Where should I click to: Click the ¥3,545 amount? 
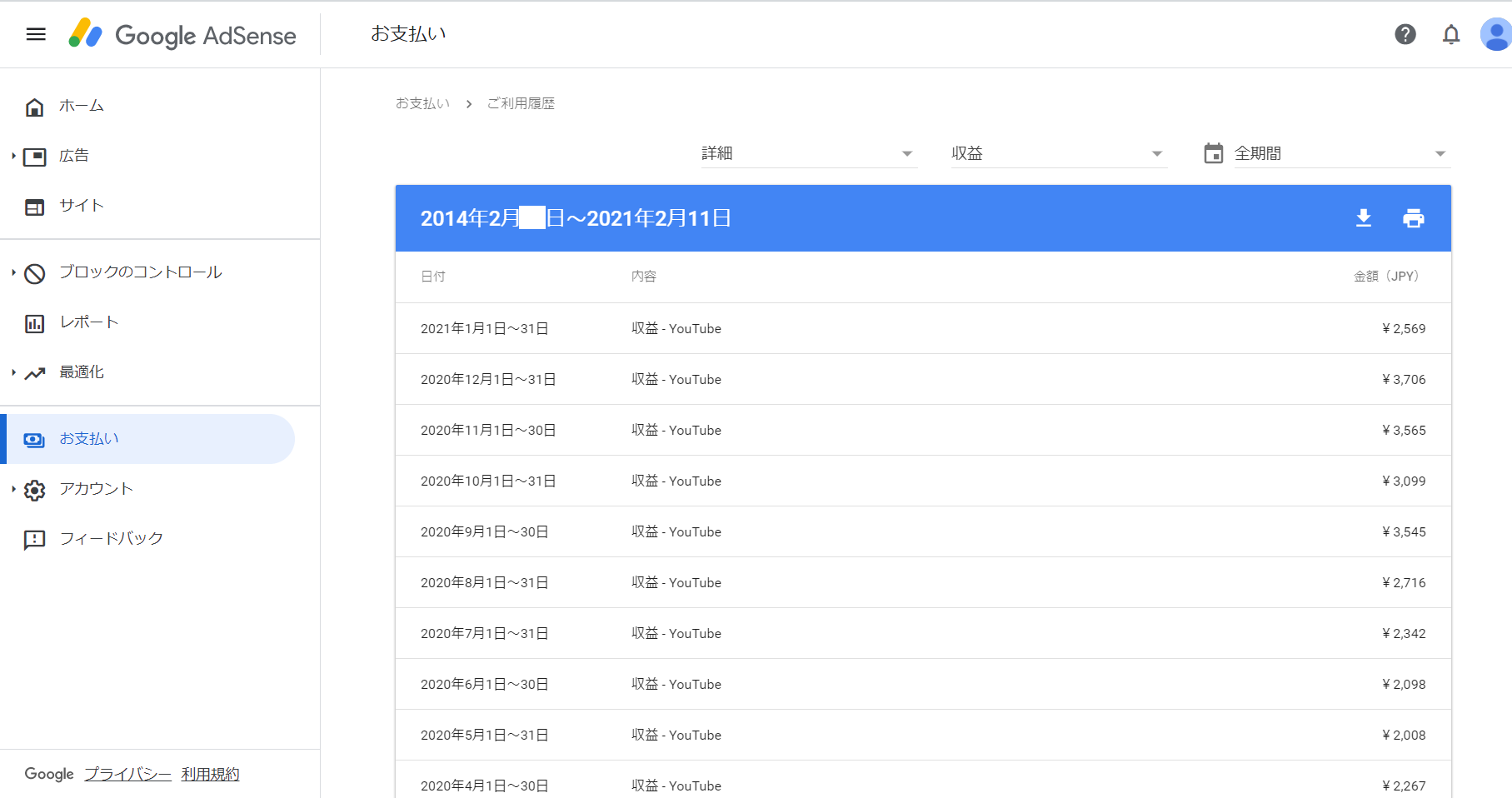[1404, 532]
